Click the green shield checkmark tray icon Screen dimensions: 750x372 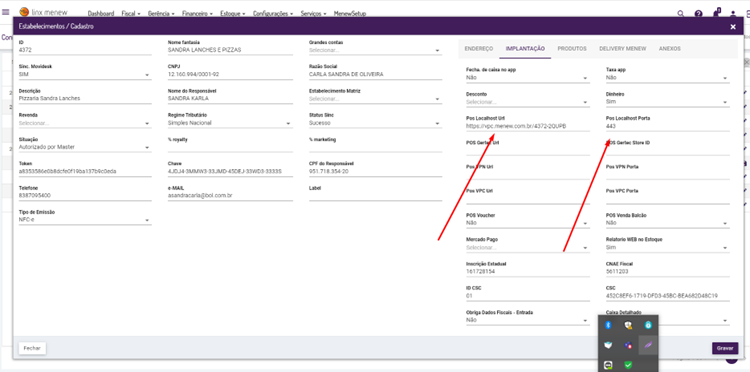pos(628,365)
